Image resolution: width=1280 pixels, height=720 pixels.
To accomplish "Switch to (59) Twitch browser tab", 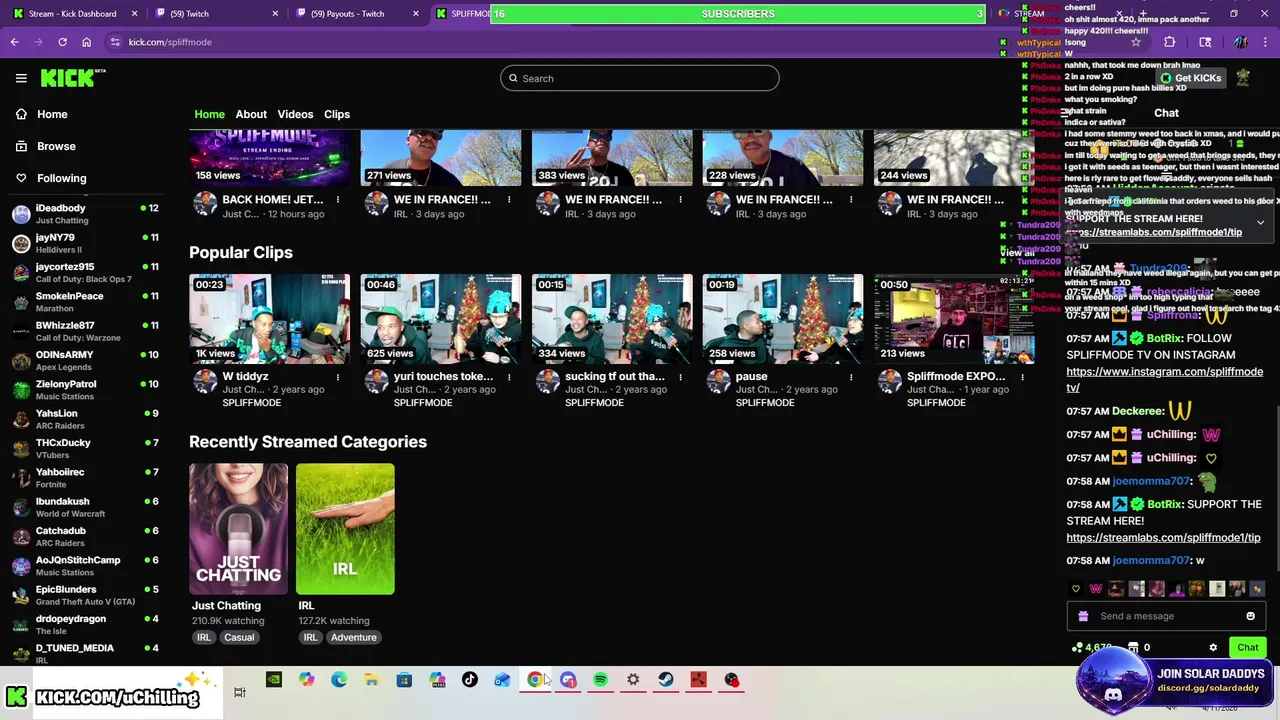I will coord(190,14).
